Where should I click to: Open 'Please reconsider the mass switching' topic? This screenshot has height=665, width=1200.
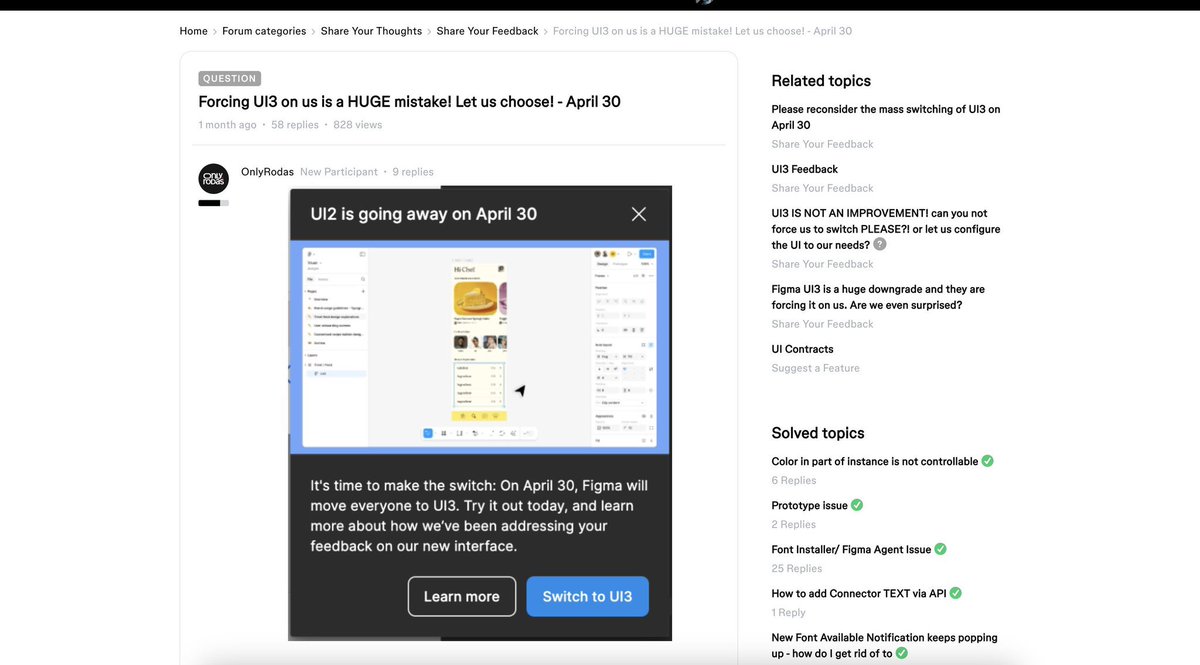(x=886, y=117)
